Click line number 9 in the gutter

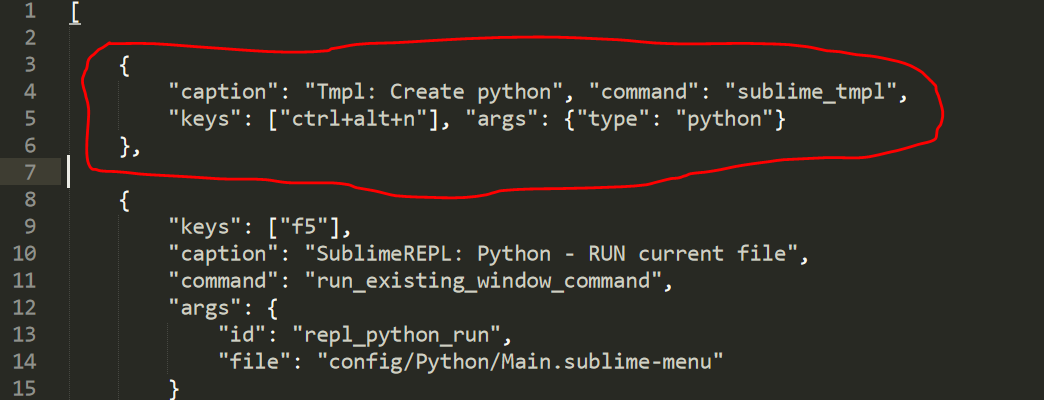[x=32, y=226]
